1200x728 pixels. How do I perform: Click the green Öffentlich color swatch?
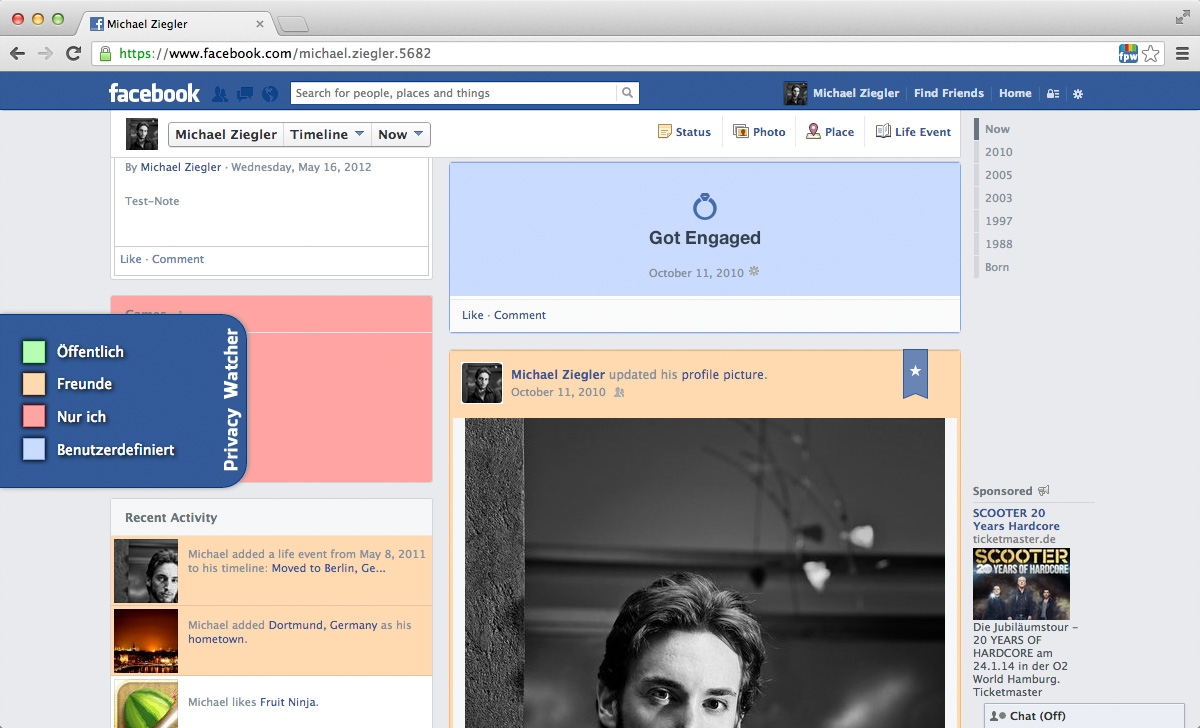pyautogui.click(x=34, y=352)
